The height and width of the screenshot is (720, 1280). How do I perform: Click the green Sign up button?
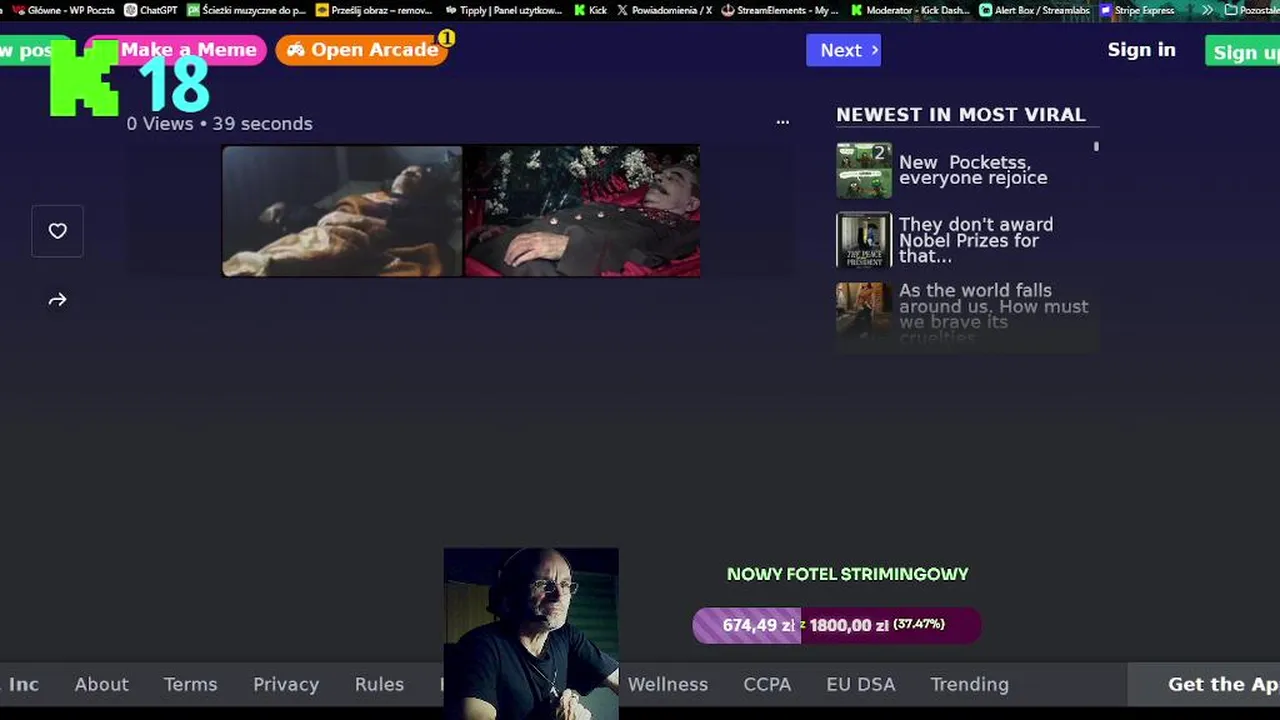pyautogui.click(x=1243, y=52)
